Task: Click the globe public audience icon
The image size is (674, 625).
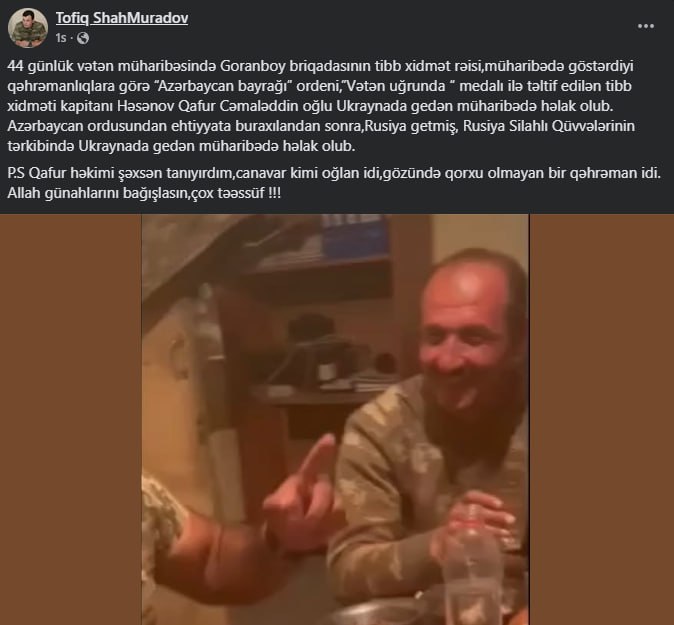Action: click(83, 38)
